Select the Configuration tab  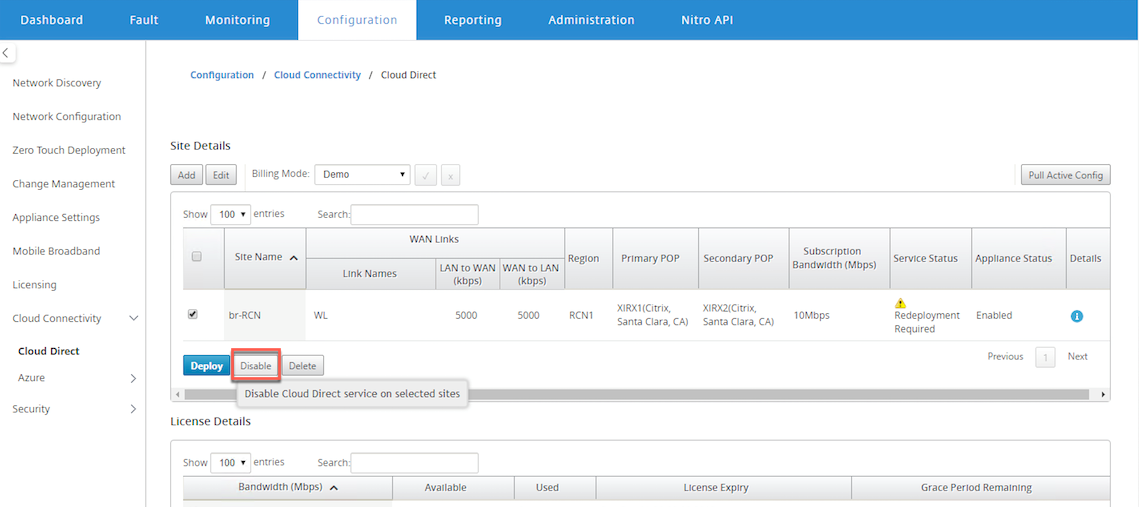coord(357,20)
